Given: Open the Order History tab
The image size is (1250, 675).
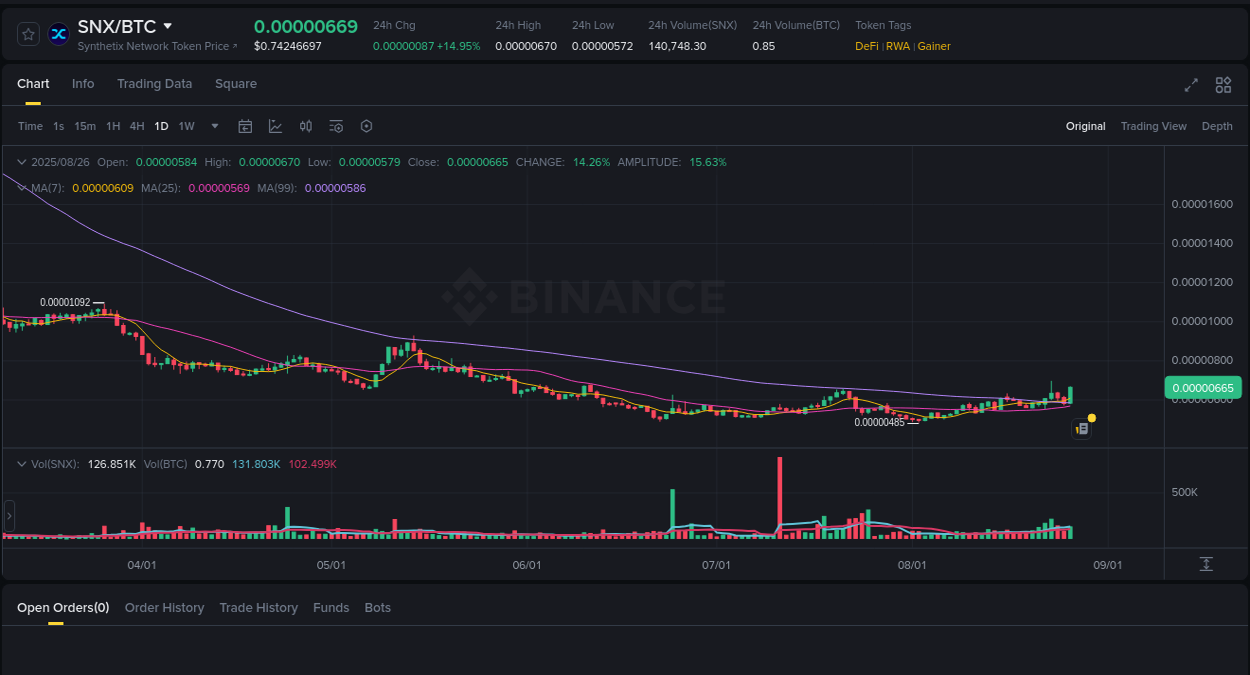Looking at the screenshot, I should 164,607.
